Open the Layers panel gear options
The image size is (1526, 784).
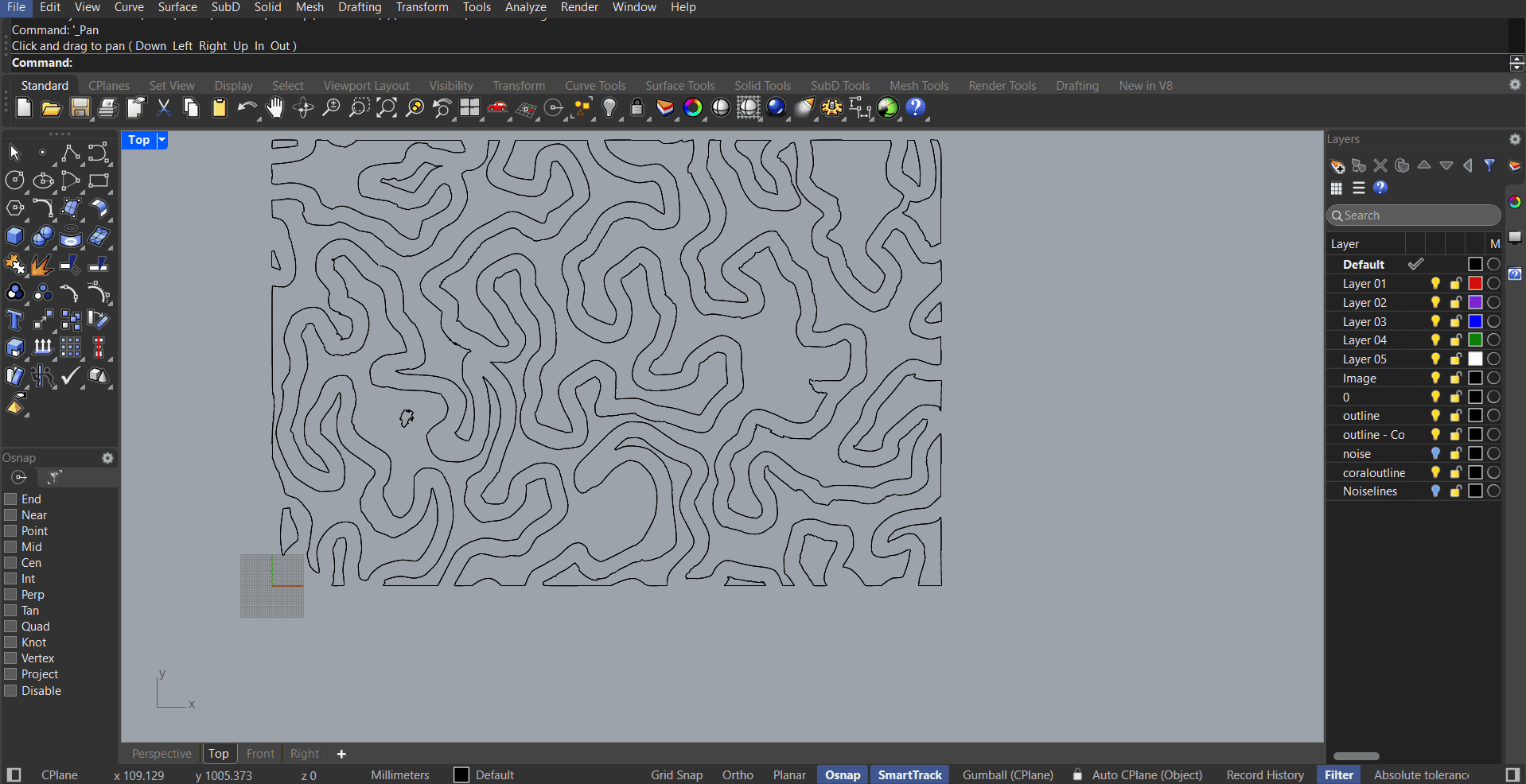coord(1515,139)
